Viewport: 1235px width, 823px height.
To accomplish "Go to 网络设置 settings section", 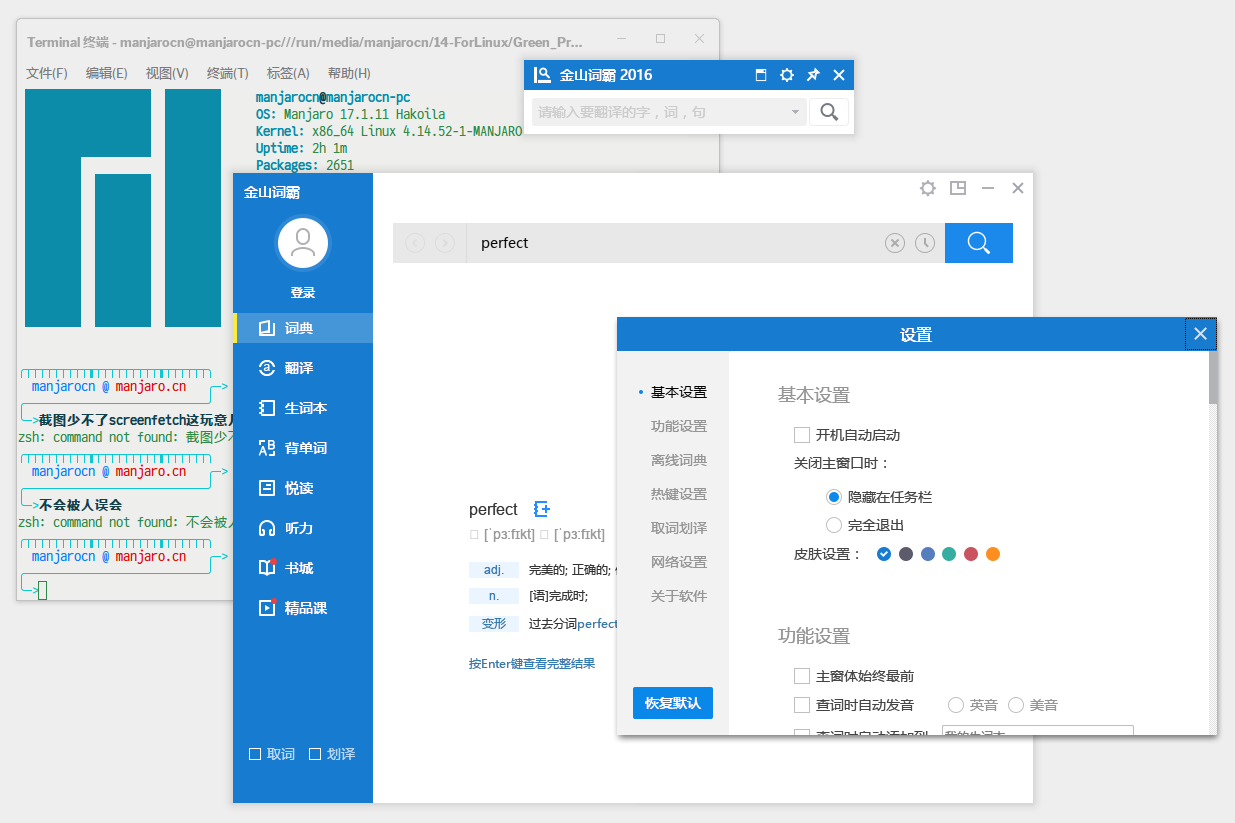I will pyautogui.click(x=679, y=562).
